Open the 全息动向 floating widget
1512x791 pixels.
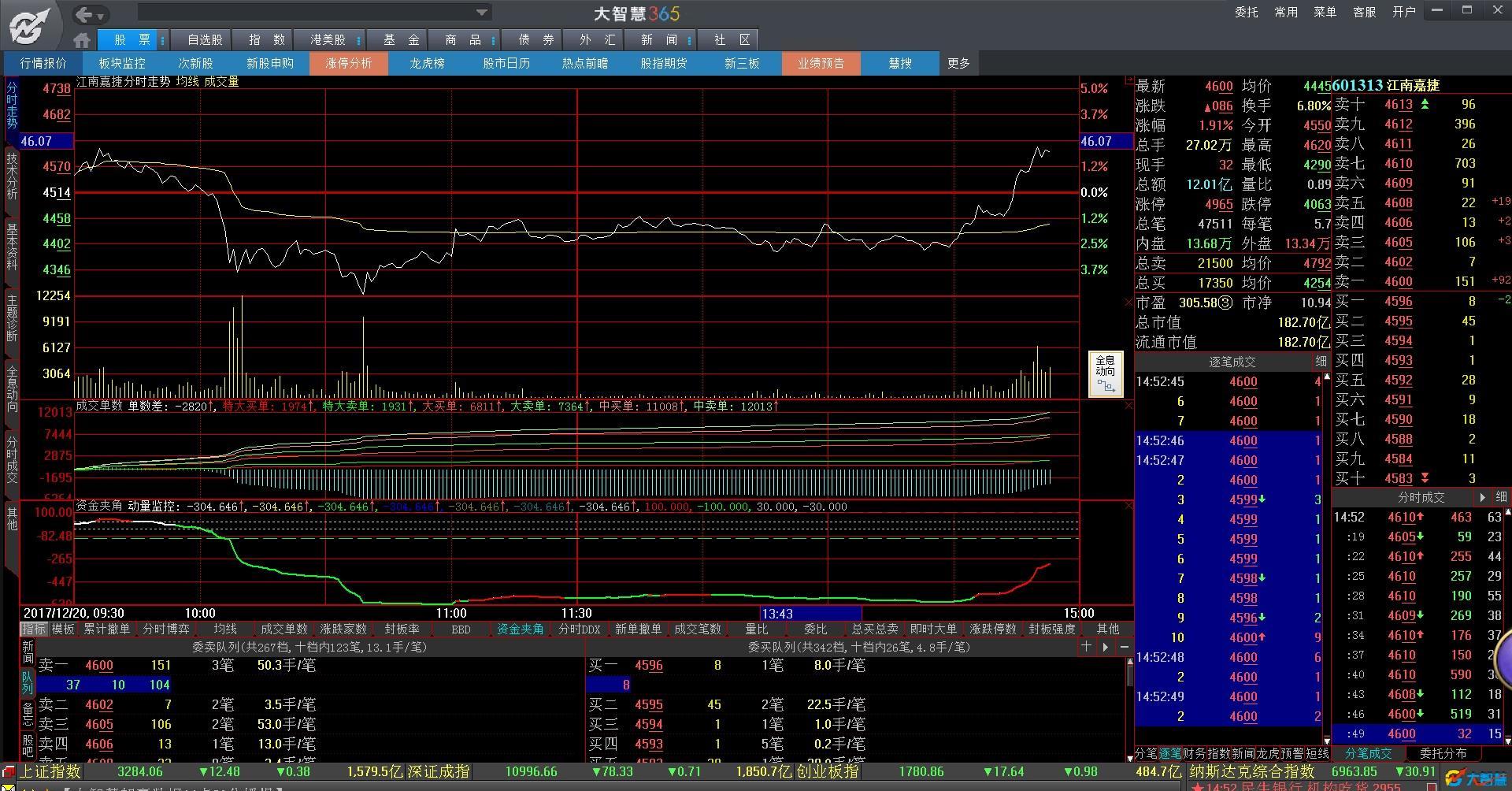pos(1106,374)
